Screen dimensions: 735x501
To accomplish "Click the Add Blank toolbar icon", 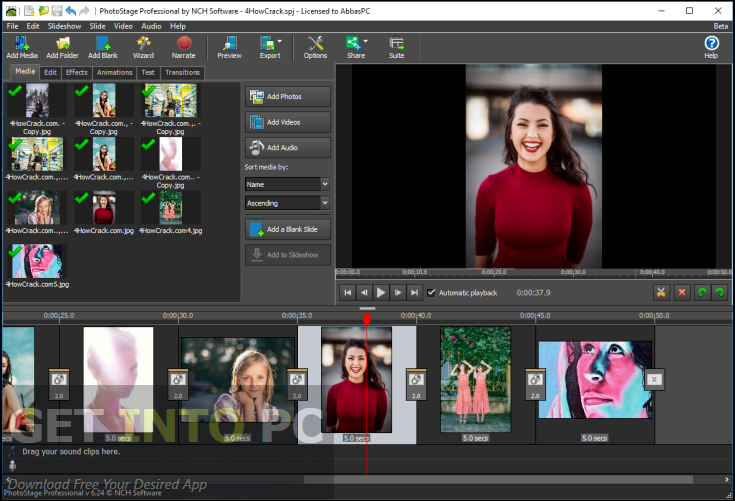I will (x=103, y=47).
